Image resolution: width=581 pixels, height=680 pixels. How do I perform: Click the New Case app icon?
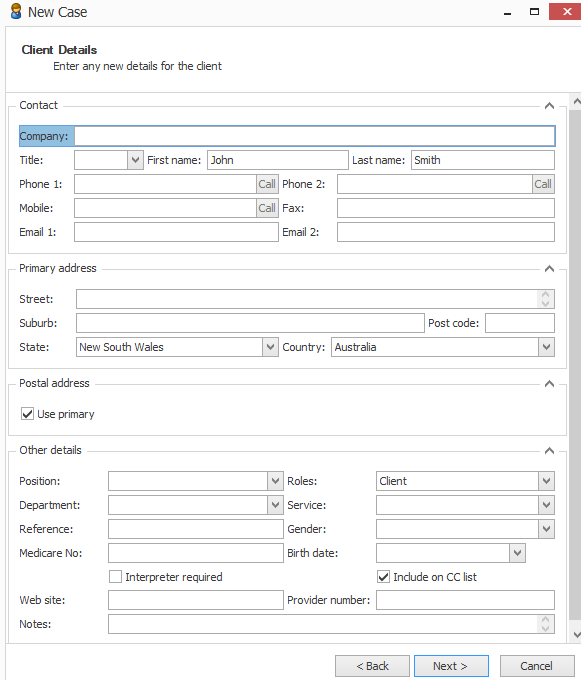tap(16, 12)
